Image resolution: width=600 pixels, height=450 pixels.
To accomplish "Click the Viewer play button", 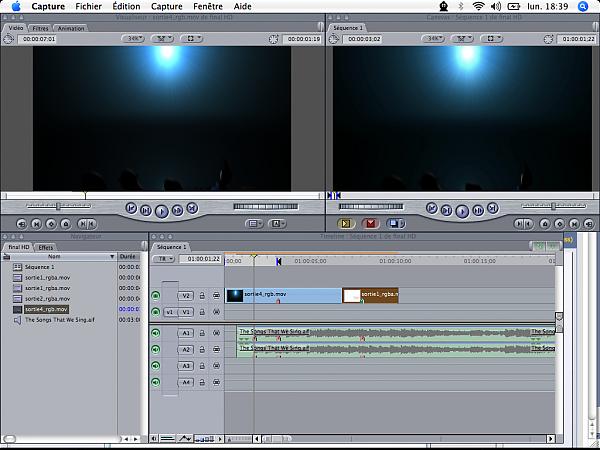I will (x=161, y=210).
